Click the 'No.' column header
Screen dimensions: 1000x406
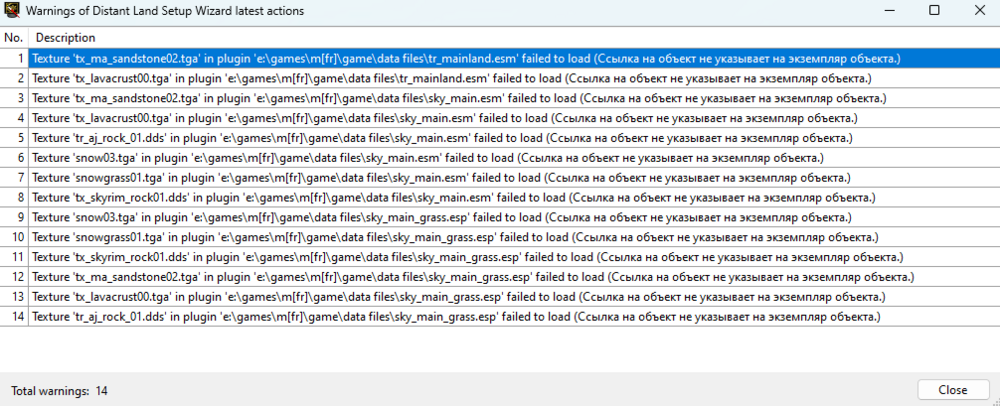(14, 38)
